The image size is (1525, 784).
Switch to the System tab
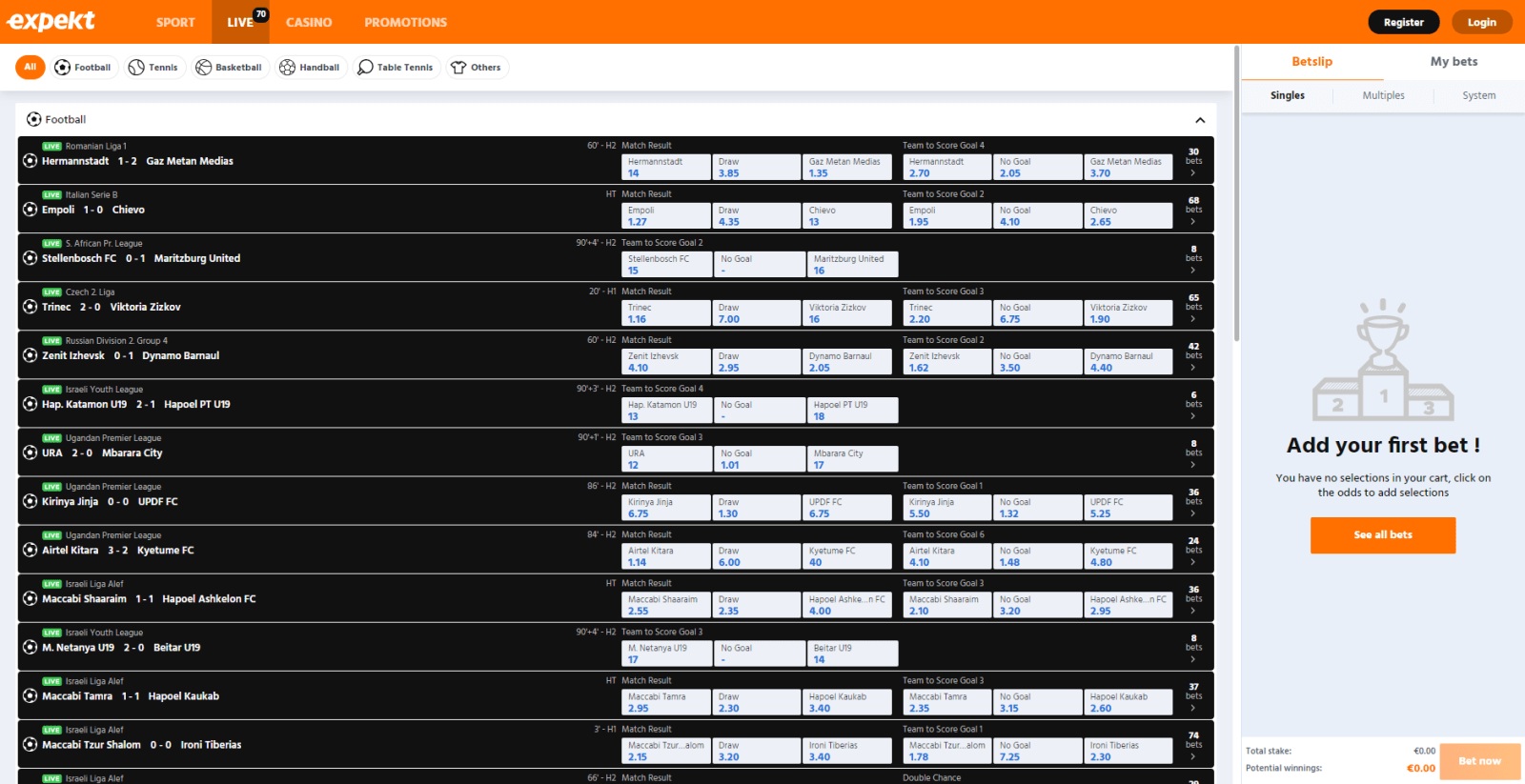[1478, 95]
